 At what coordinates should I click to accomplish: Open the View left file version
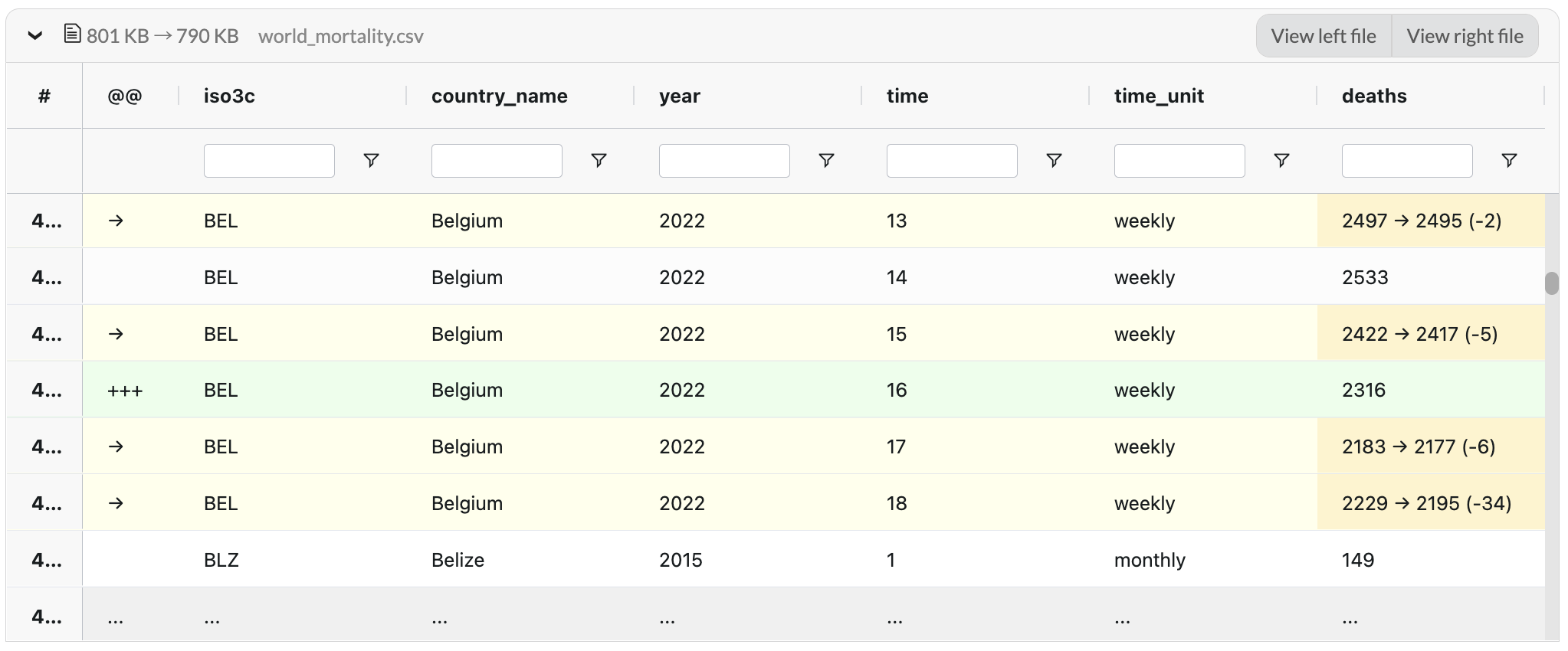tap(1322, 35)
